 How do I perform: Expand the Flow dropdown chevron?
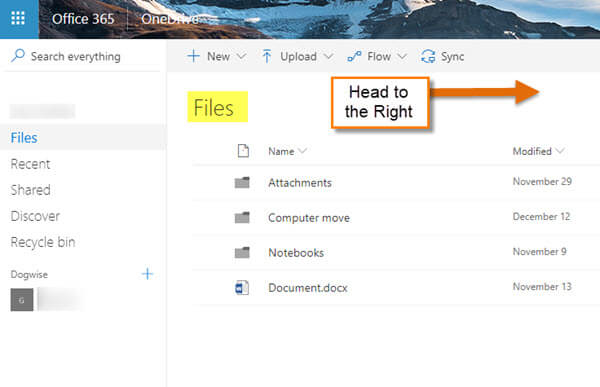(x=401, y=56)
